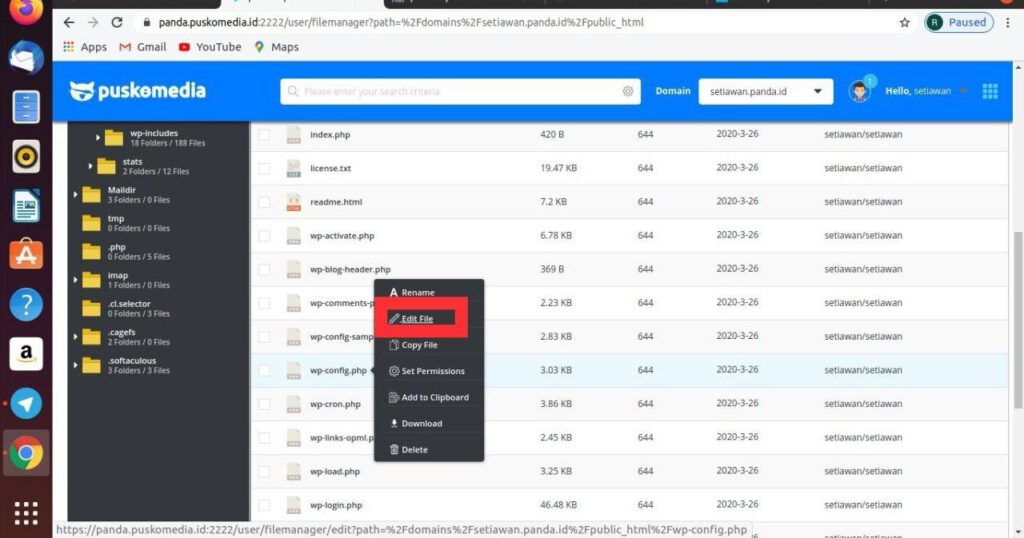Check the wp-config.php row checkbox
Viewport: 1024px width, 538px height.
[264, 370]
